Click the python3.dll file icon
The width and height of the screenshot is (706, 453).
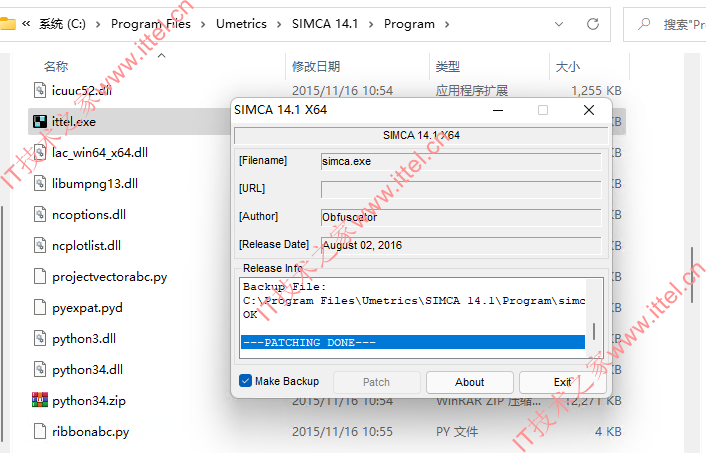40,338
